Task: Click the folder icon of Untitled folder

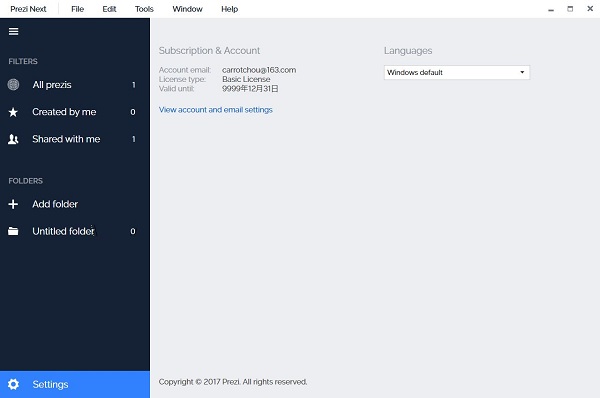Action: point(13,231)
